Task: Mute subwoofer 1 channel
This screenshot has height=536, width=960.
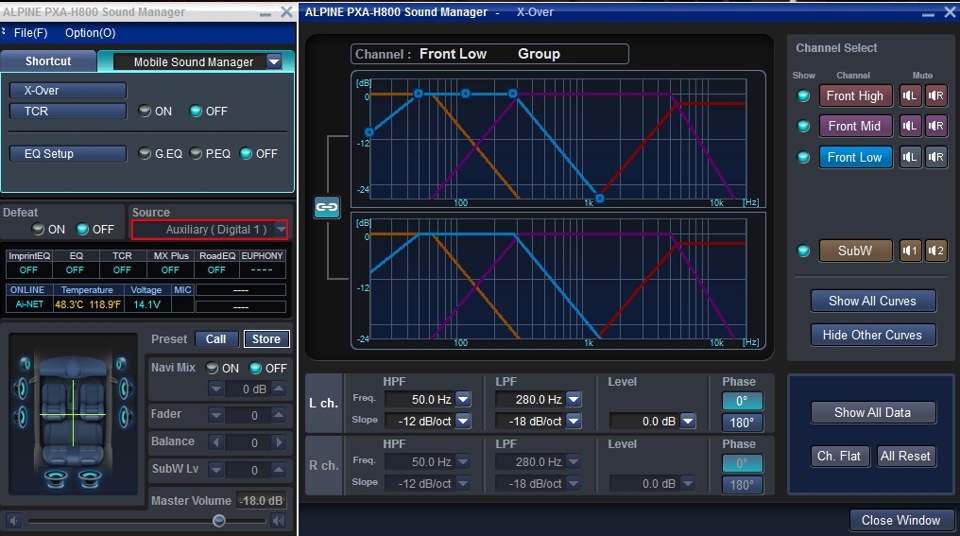Action: click(x=910, y=251)
